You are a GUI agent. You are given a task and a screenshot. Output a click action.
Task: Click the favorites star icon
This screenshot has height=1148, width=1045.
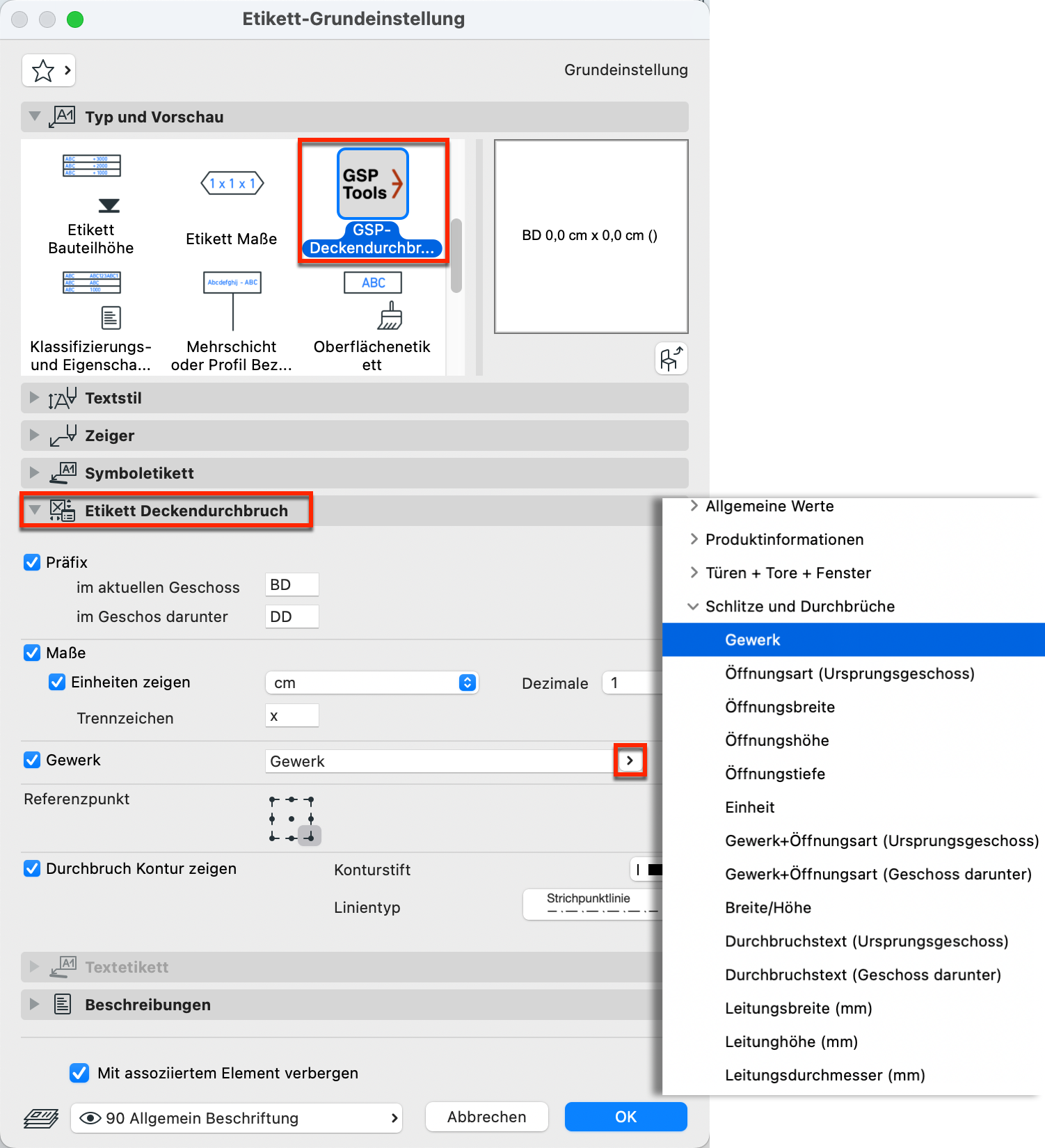pos(42,70)
